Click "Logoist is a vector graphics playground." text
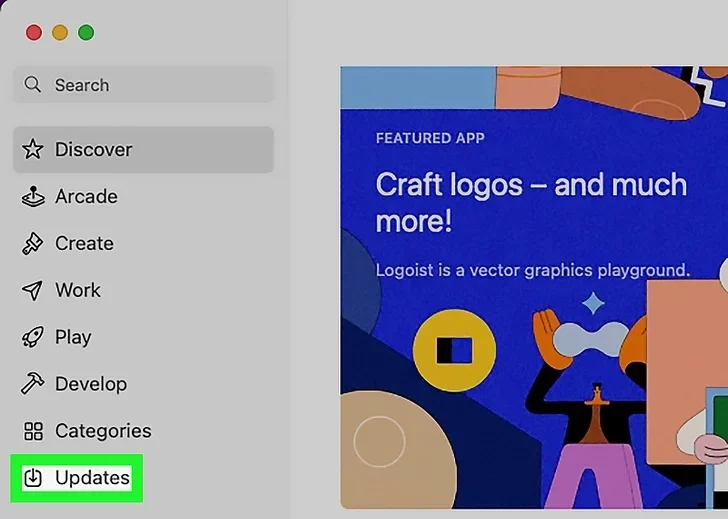The image size is (728, 519). pos(533,270)
